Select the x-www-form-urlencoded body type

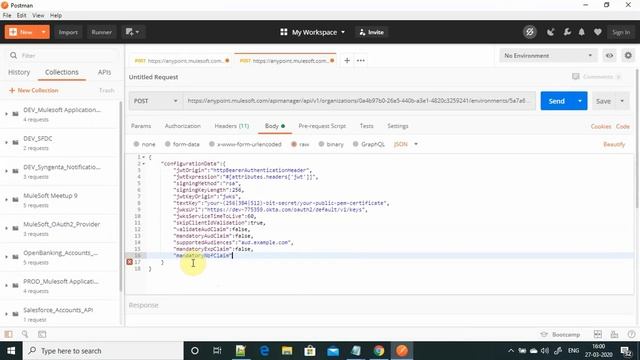click(x=211, y=144)
